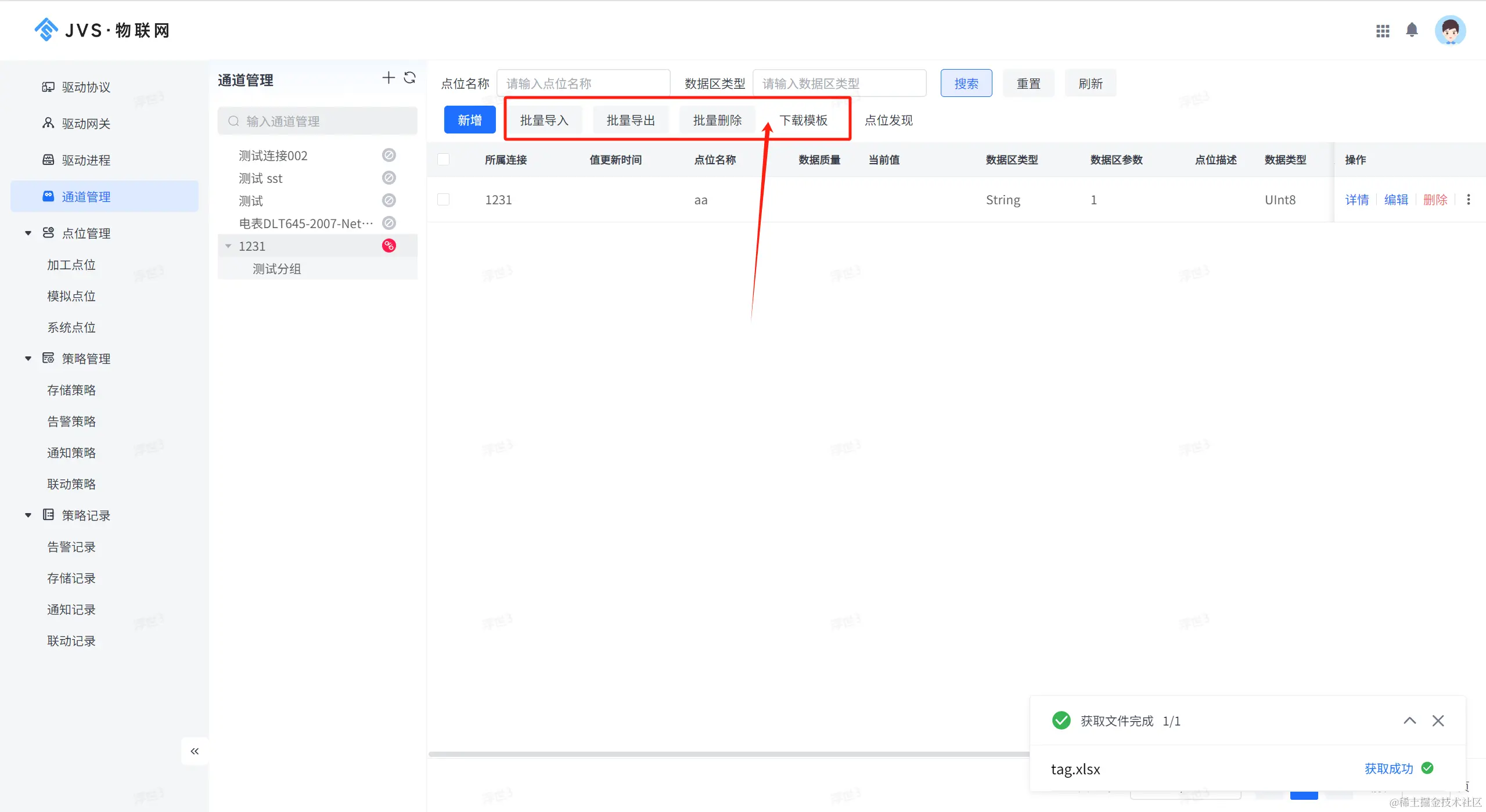Open the notification bell
The height and width of the screenshot is (812, 1486).
(1412, 30)
